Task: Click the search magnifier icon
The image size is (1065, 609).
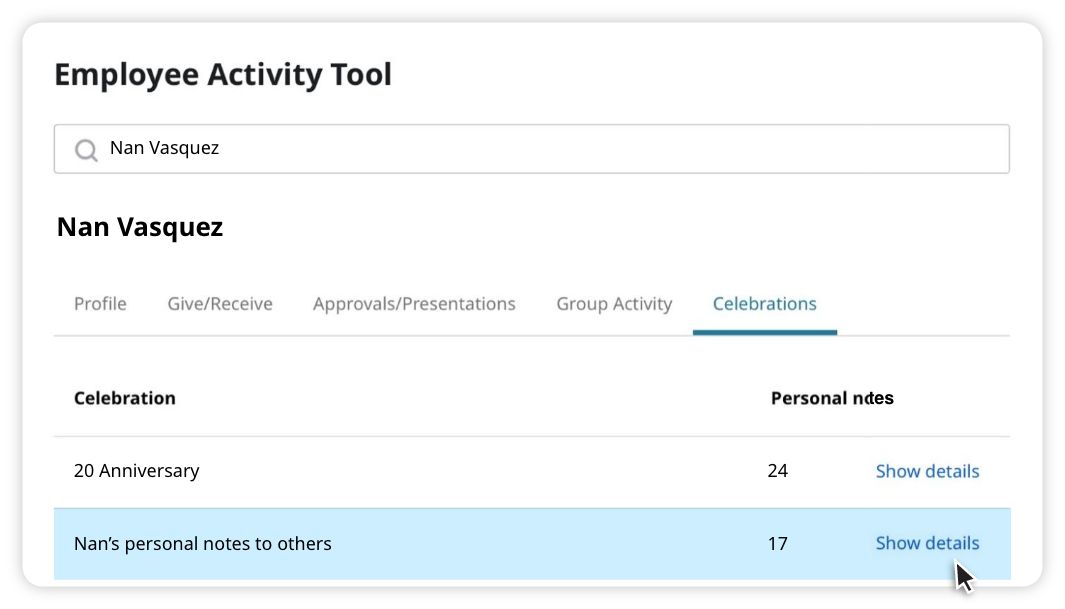Action: pyautogui.click(x=86, y=149)
